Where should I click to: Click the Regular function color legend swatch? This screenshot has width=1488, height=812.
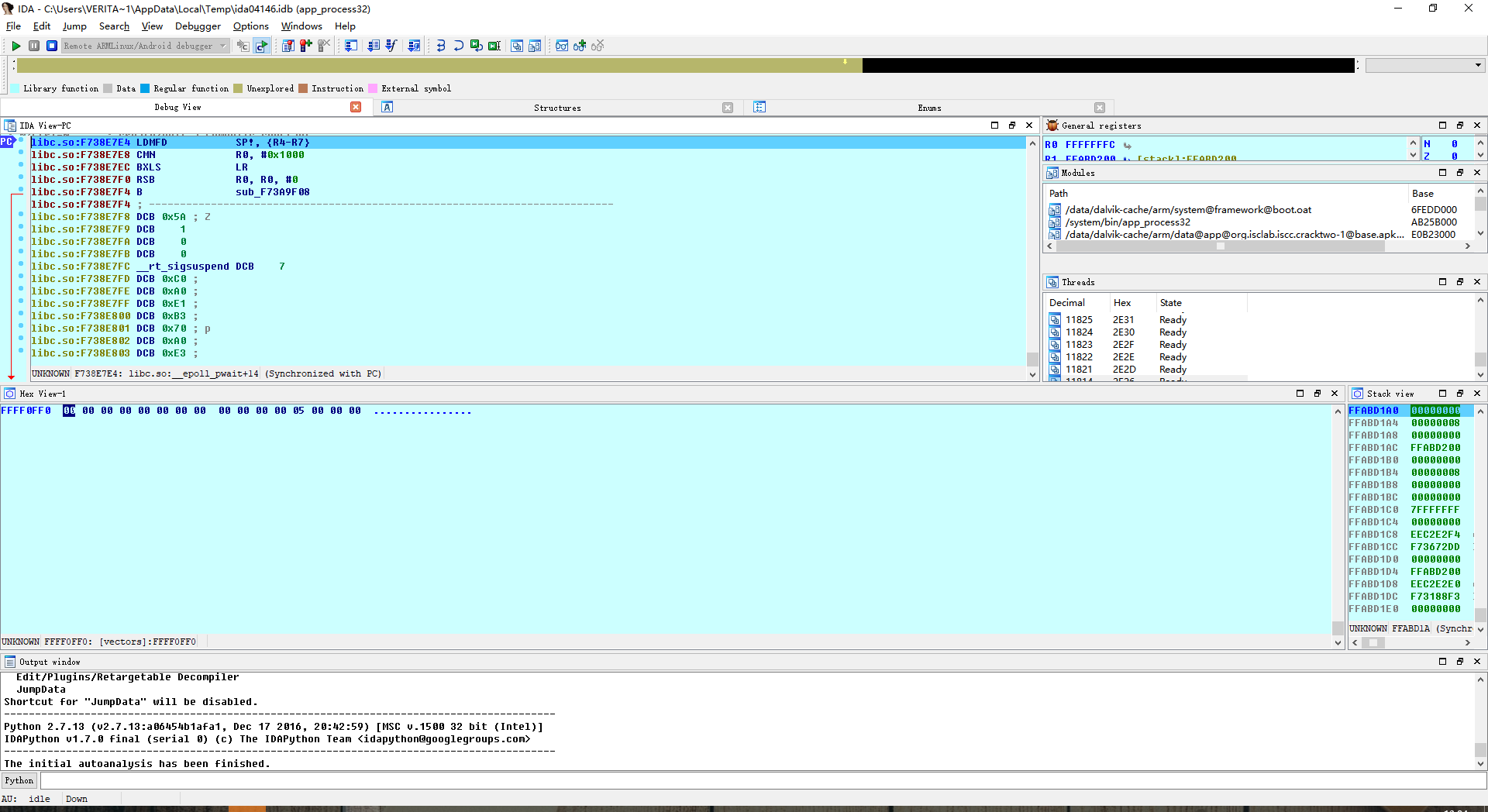tap(145, 88)
